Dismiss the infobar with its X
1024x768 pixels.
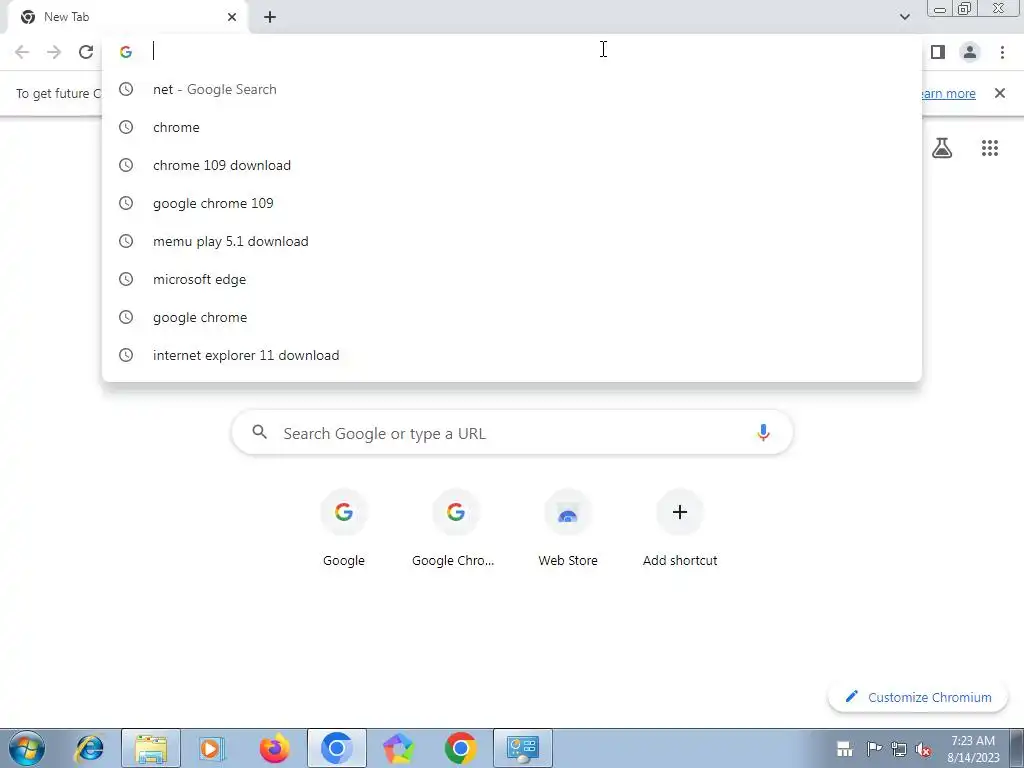point(999,93)
